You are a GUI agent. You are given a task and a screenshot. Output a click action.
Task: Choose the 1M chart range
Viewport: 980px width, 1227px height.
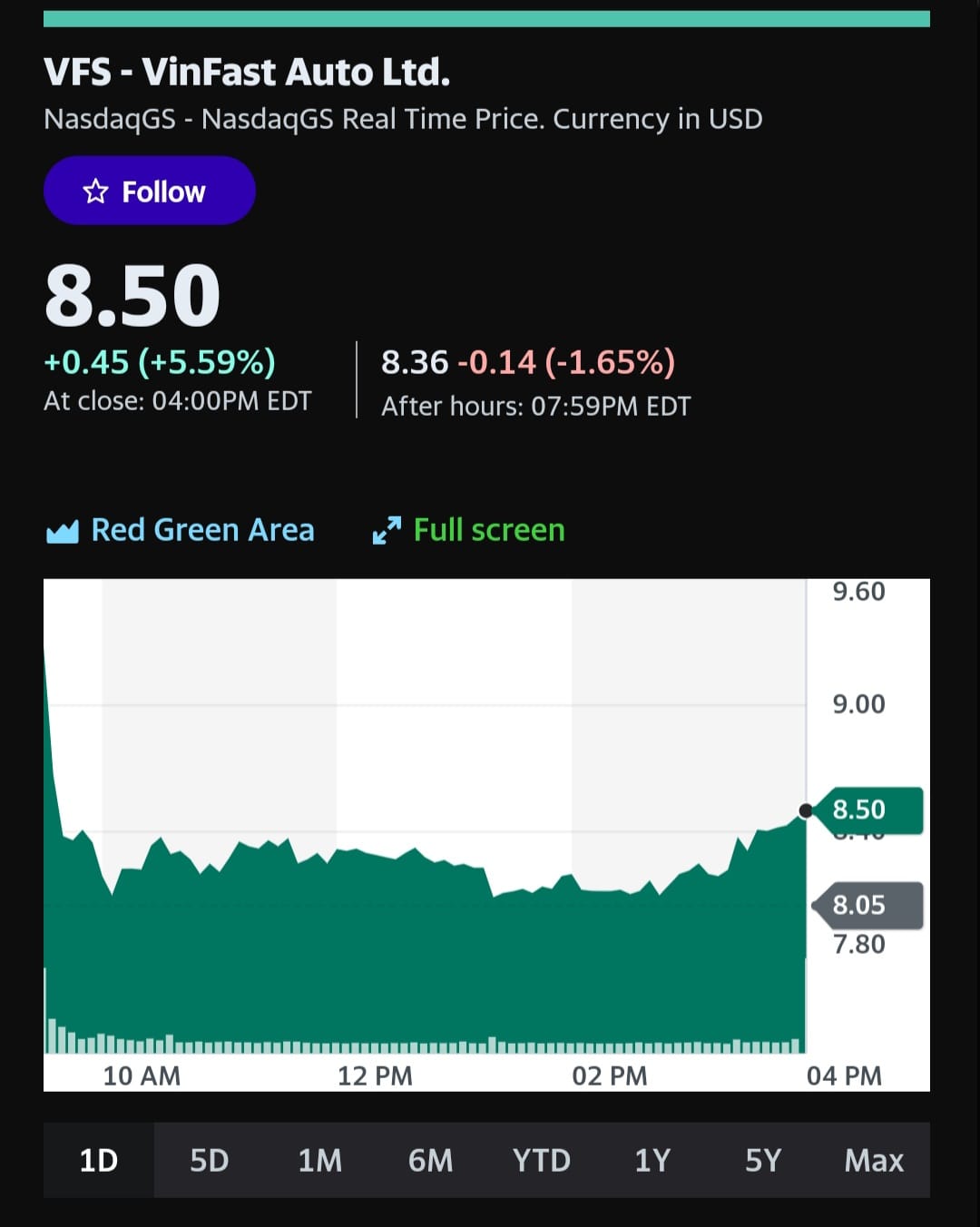(x=320, y=1160)
